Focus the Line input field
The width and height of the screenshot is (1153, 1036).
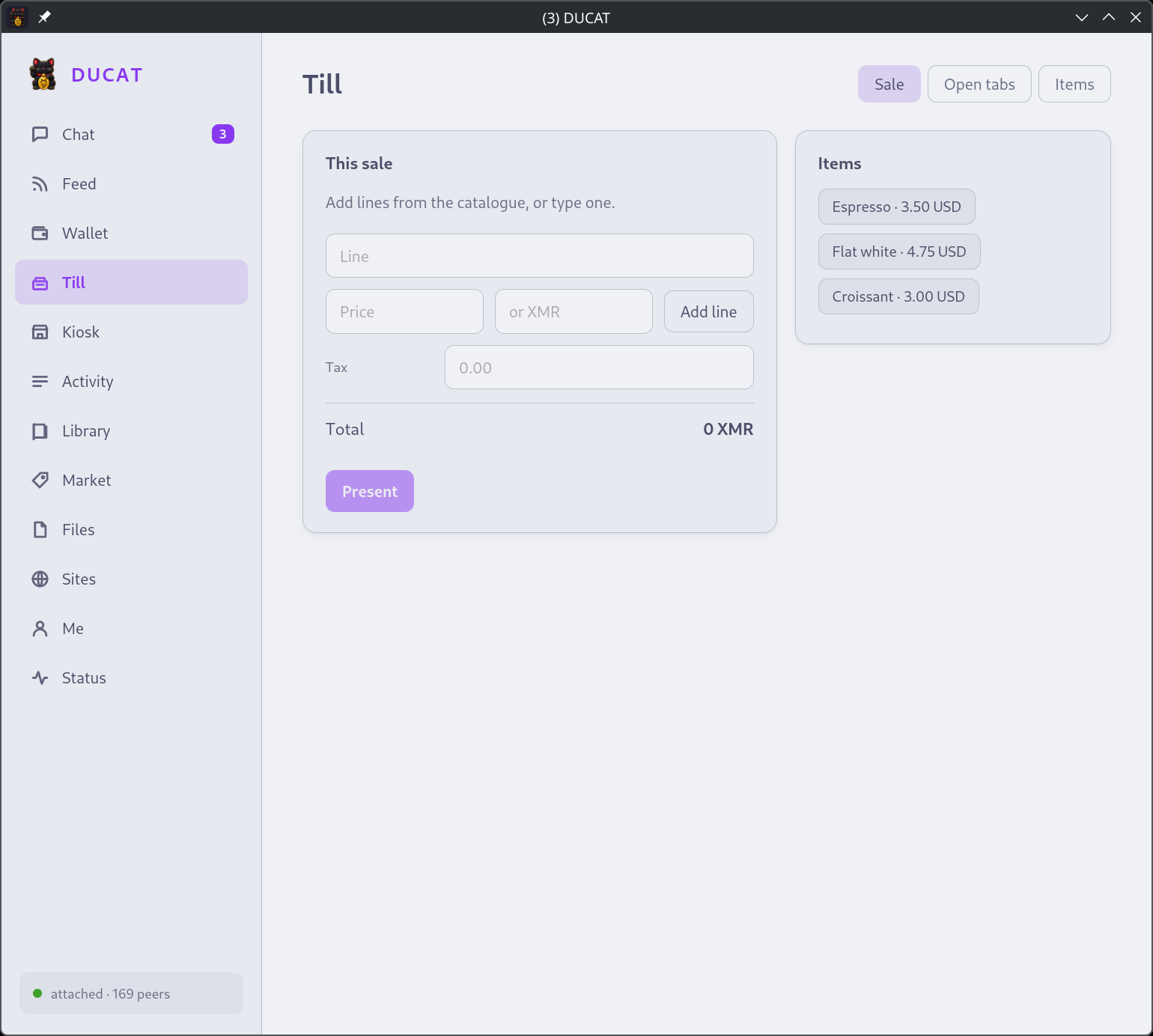click(540, 256)
